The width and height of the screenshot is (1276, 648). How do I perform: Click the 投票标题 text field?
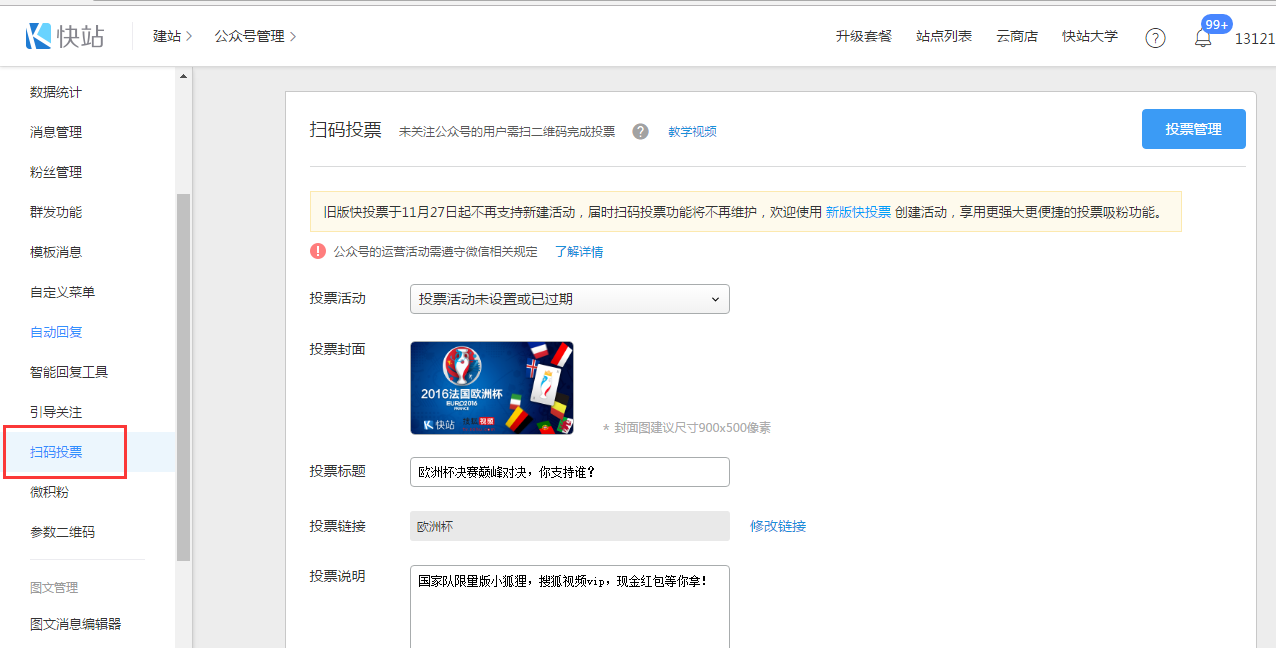[x=569, y=472]
